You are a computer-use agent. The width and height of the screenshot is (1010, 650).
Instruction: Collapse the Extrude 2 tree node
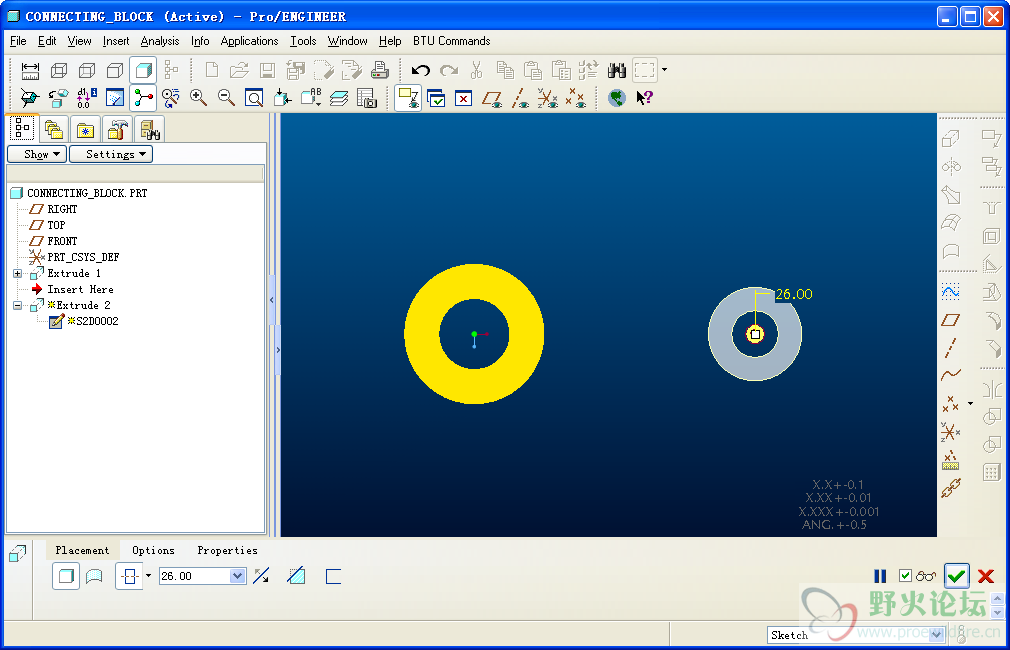pyautogui.click(x=17, y=305)
